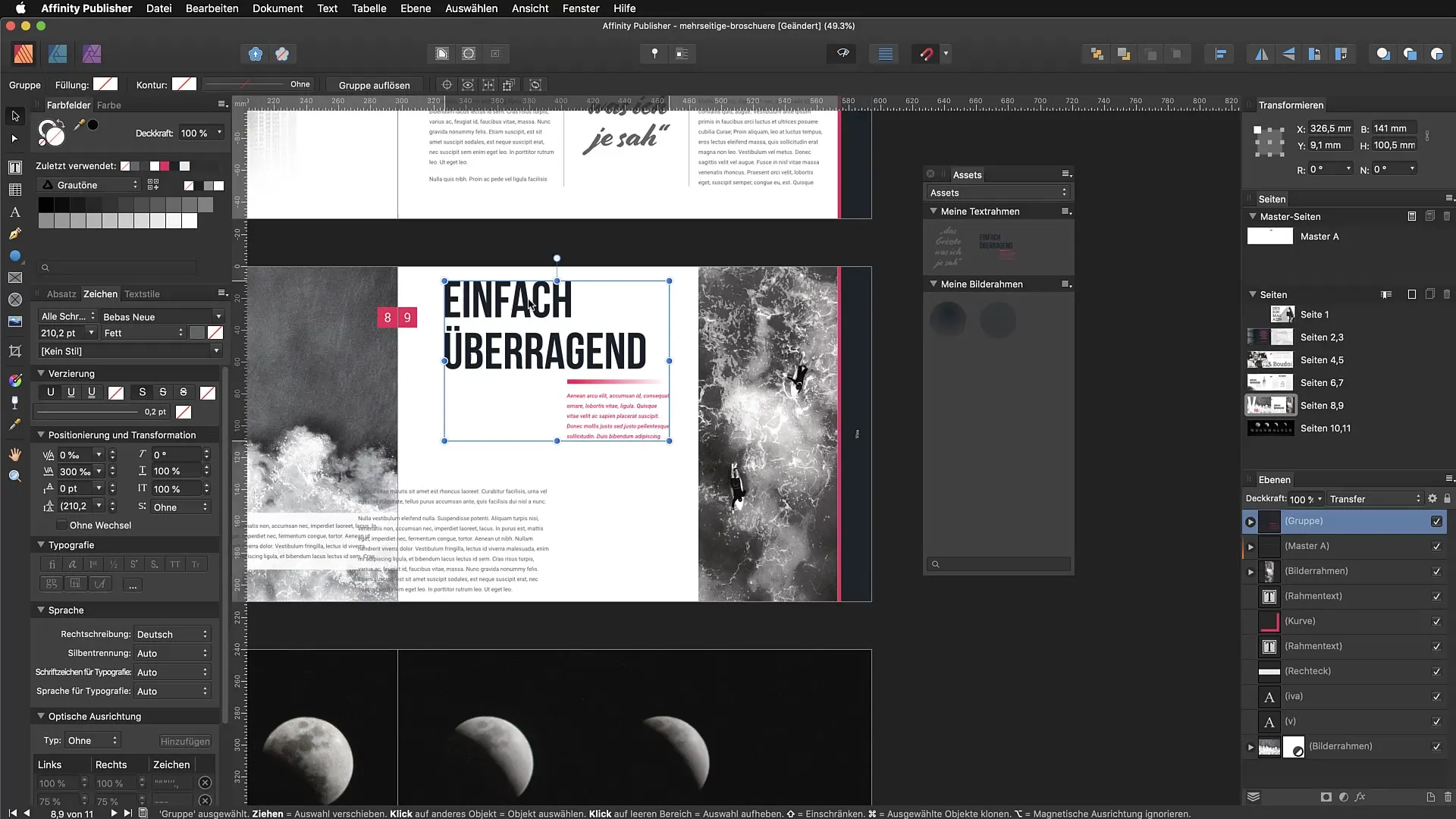Select the Crop tool
The width and height of the screenshot is (1456, 819).
tap(14, 351)
